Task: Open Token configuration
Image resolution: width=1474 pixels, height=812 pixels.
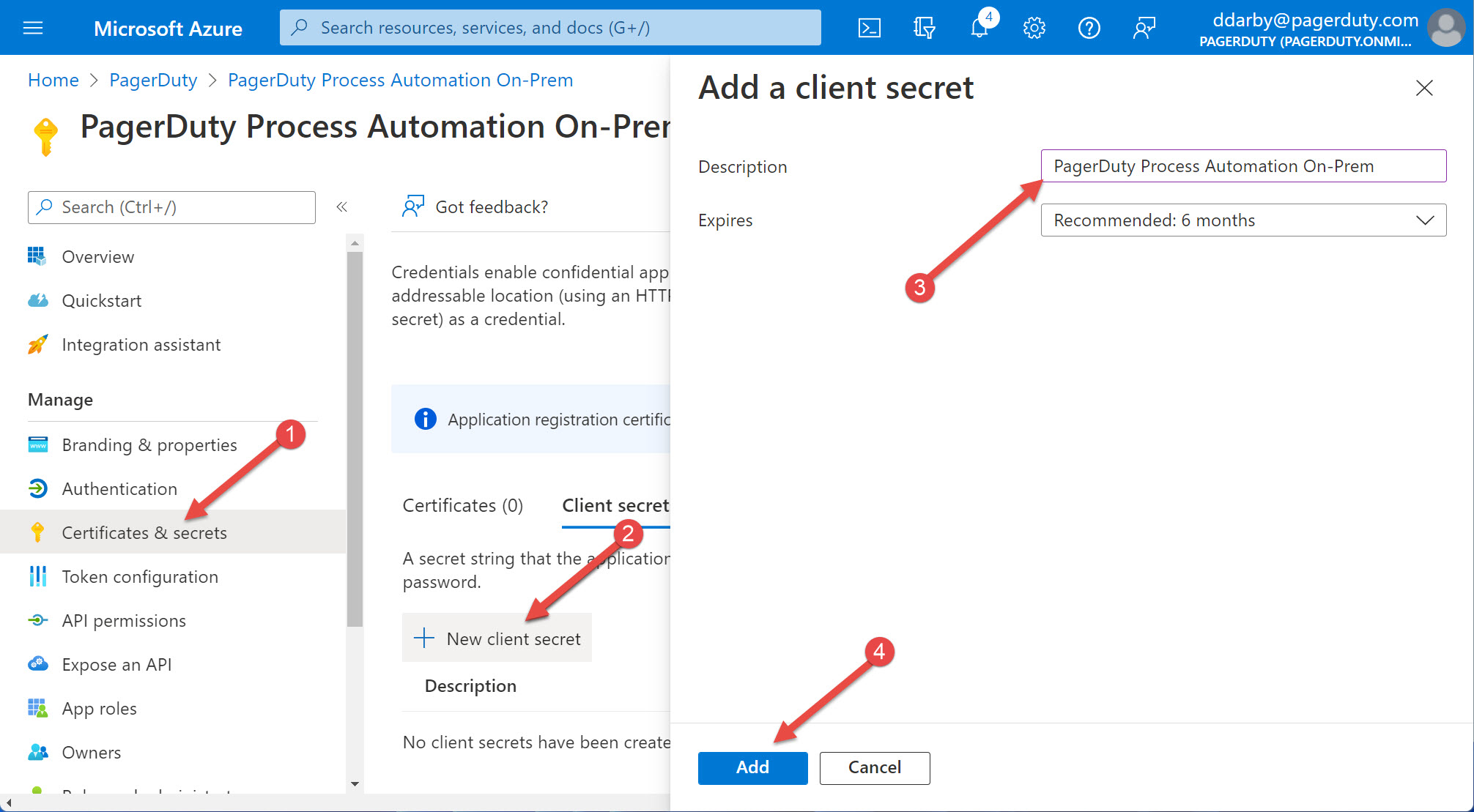Action: tap(140, 576)
